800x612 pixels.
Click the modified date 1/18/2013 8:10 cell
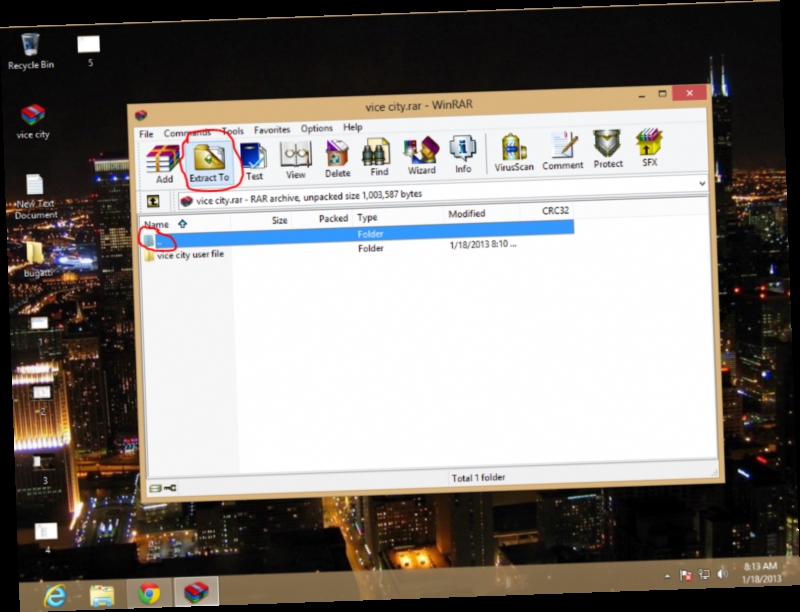click(x=483, y=244)
